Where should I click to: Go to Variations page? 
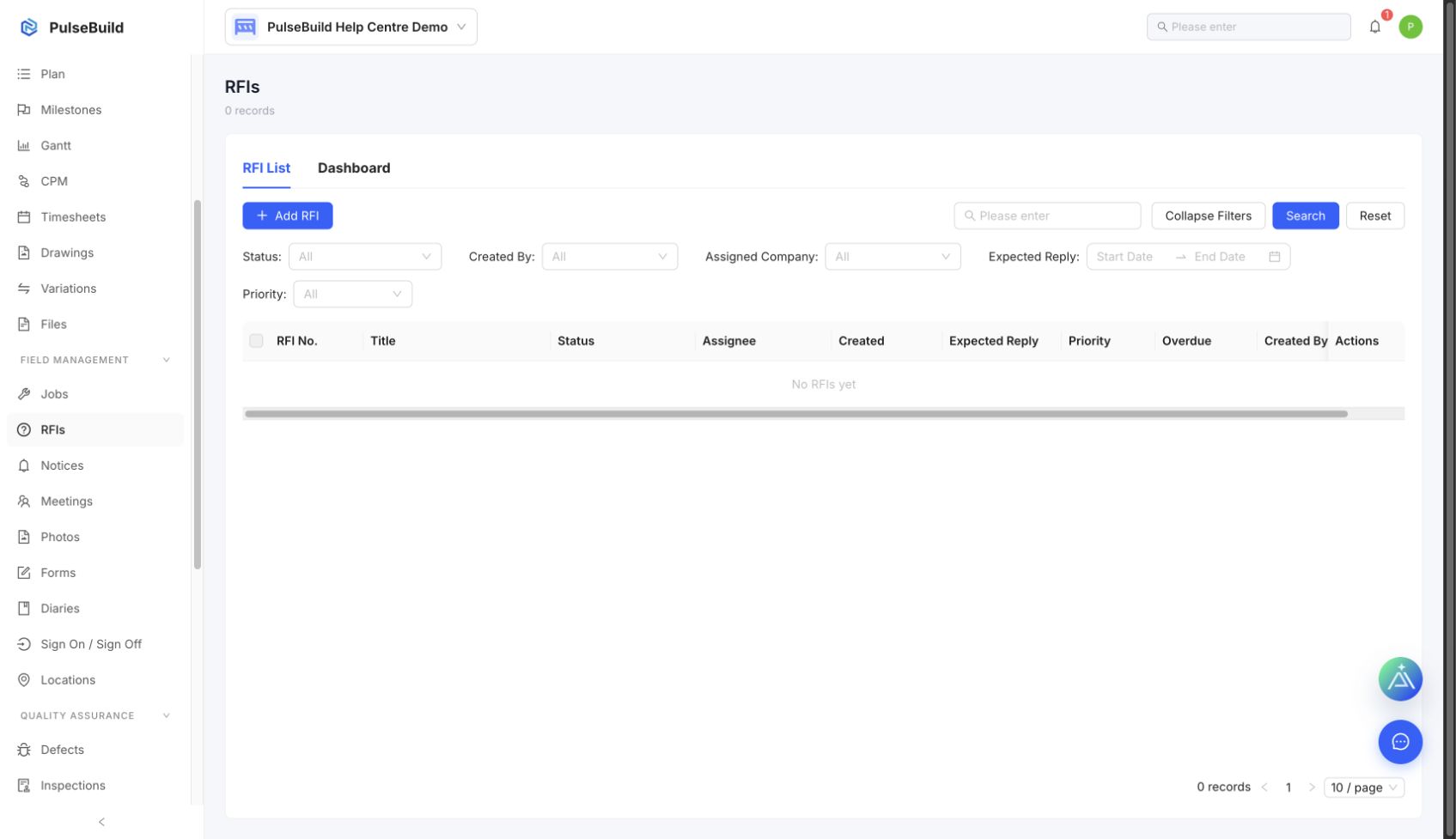coord(94,289)
